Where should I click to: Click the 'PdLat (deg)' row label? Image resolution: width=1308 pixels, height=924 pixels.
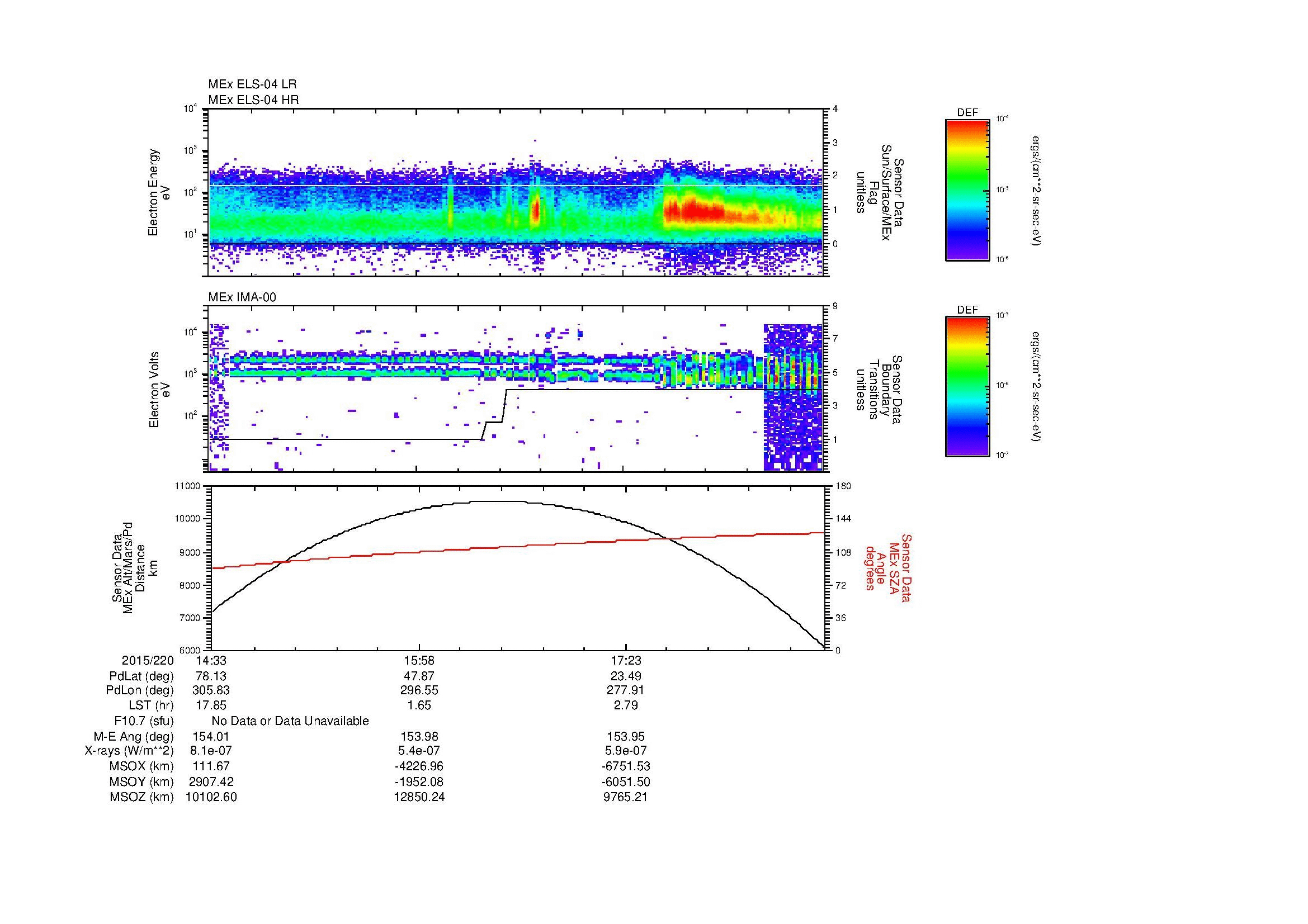pyautogui.click(x=141, y=676)
